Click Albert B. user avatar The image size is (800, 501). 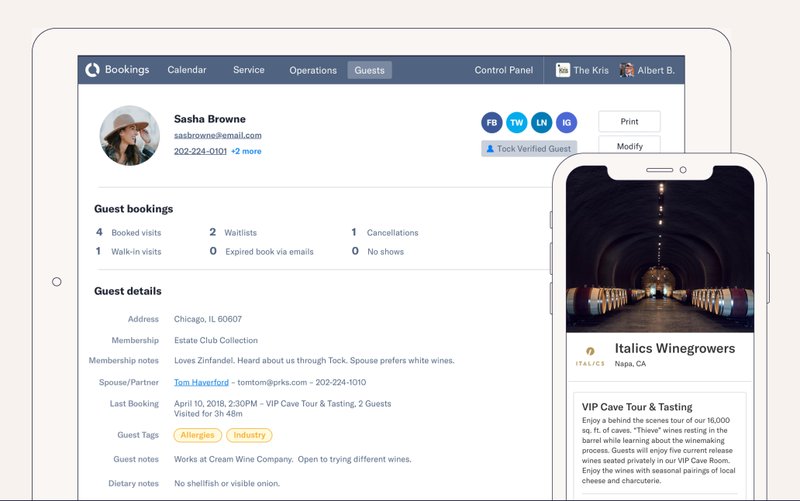[627, 70]
